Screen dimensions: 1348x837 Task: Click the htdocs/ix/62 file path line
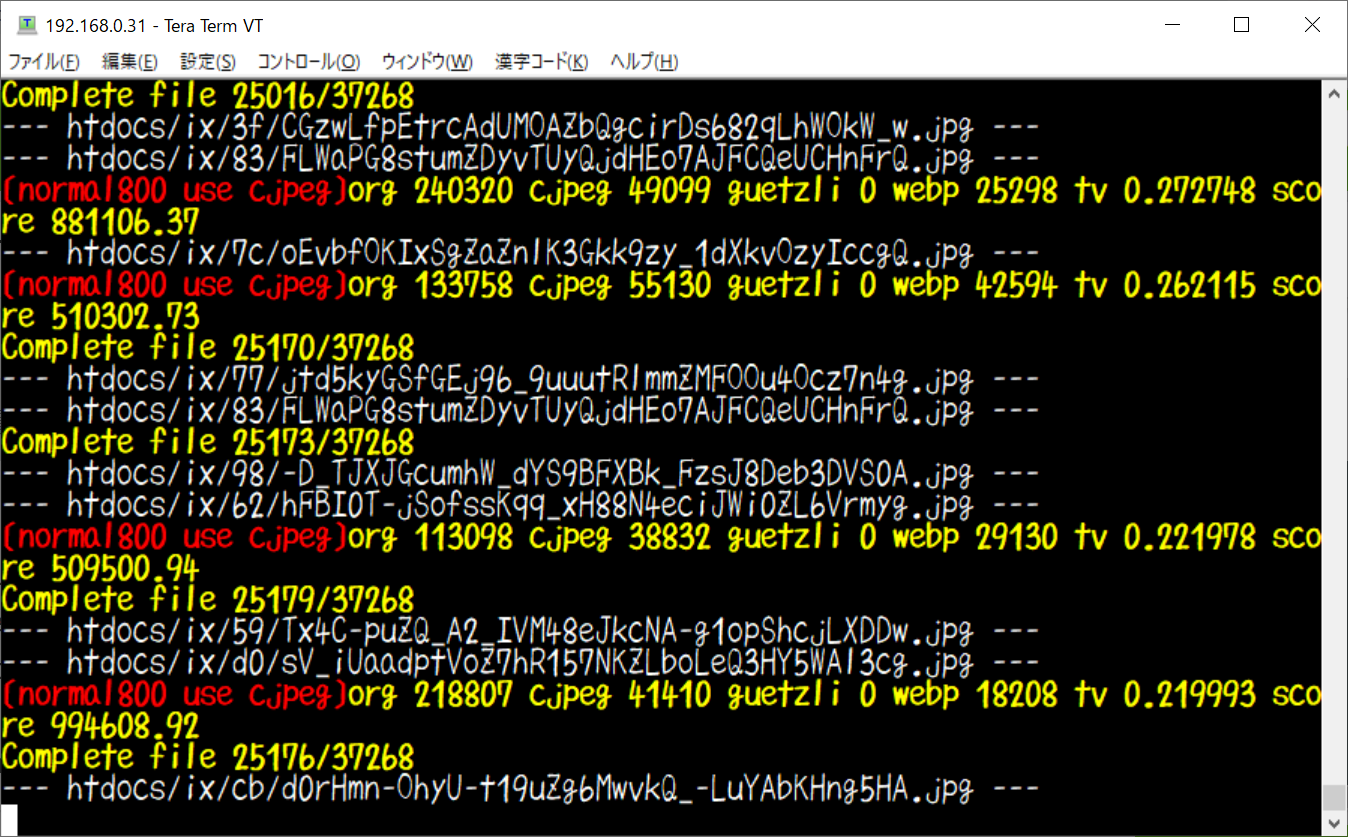point(520,505)
